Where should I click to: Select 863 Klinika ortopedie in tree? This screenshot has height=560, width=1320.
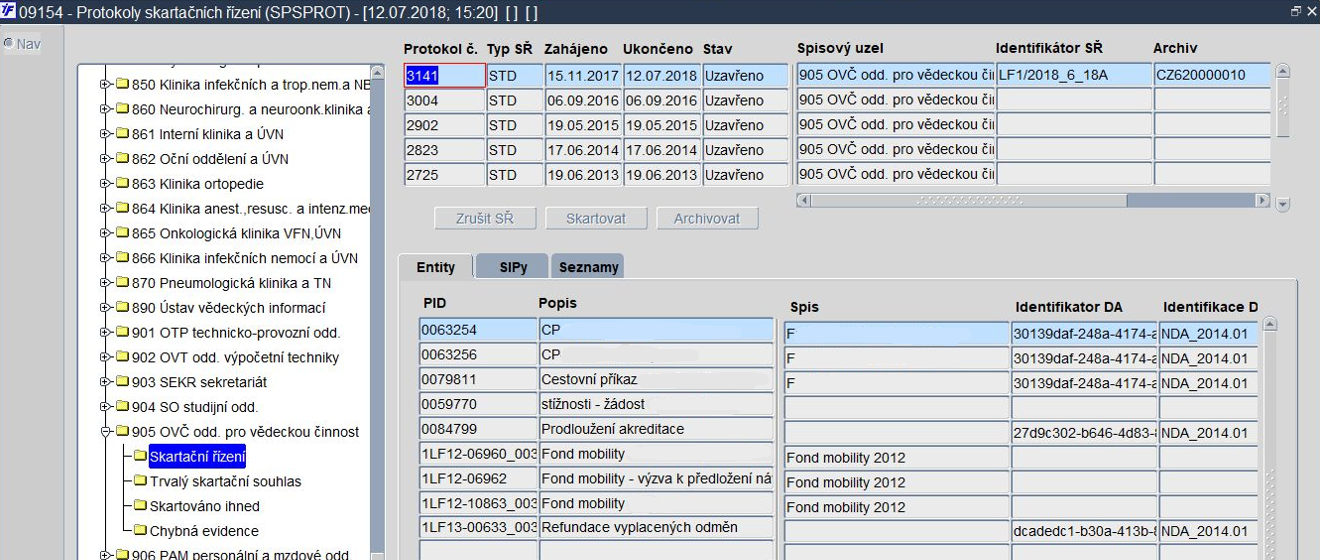click(198, 184)
